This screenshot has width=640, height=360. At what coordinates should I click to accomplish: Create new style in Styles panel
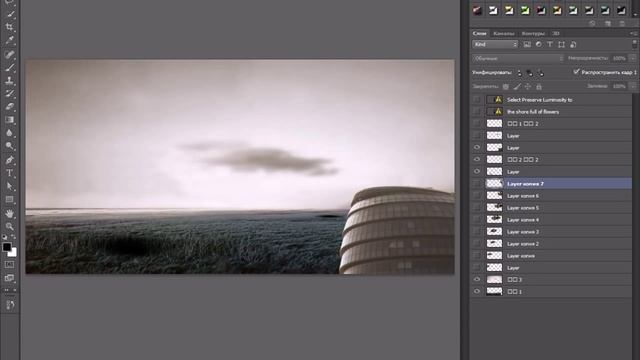pyautogui.click(x=608, y=24)
